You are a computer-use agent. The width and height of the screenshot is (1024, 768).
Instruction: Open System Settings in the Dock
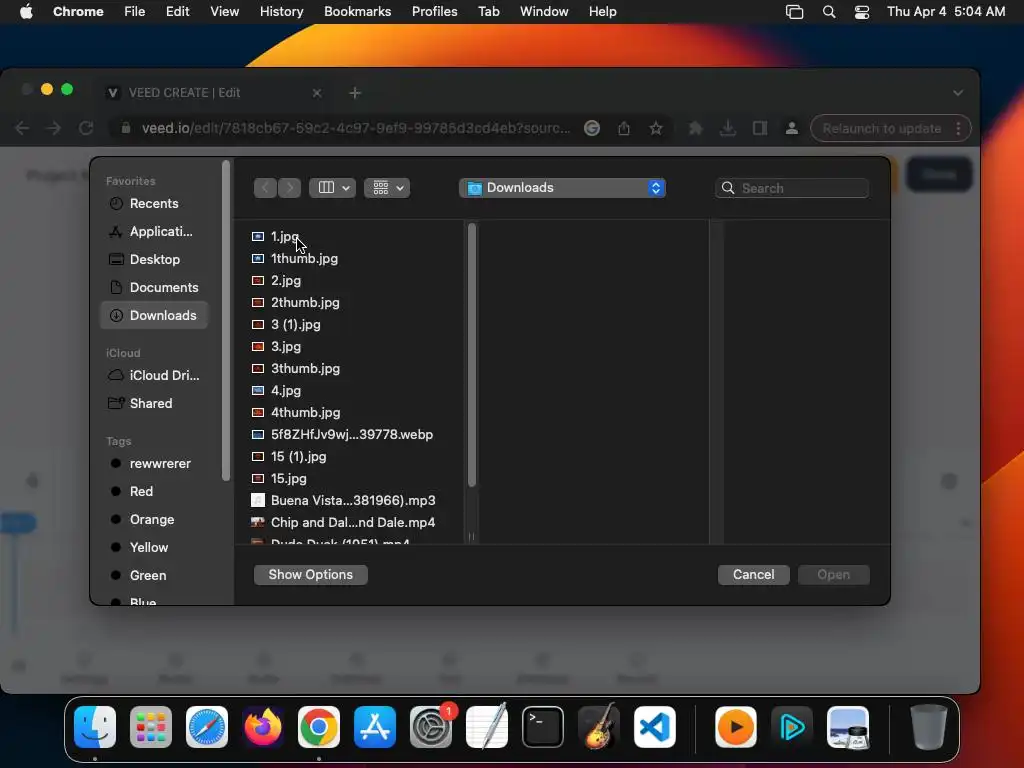[431, 727]
